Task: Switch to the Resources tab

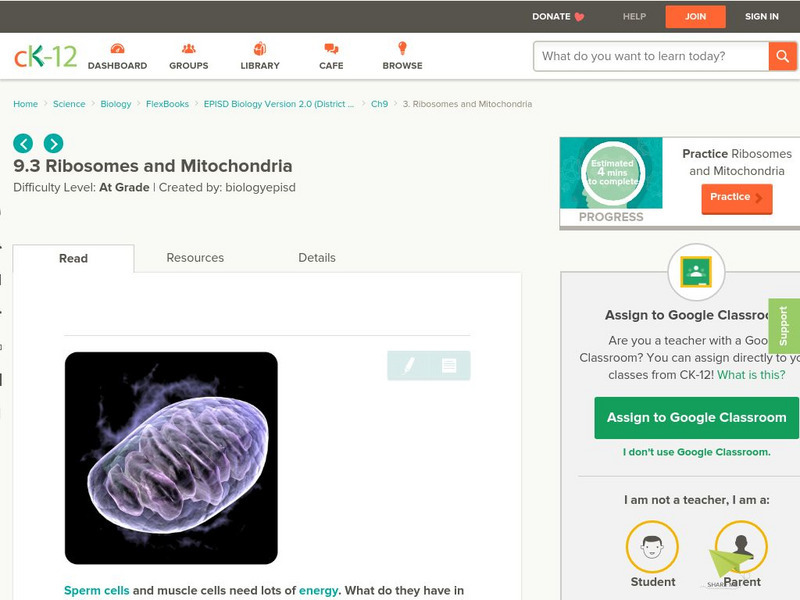Action: click(195, 258)
